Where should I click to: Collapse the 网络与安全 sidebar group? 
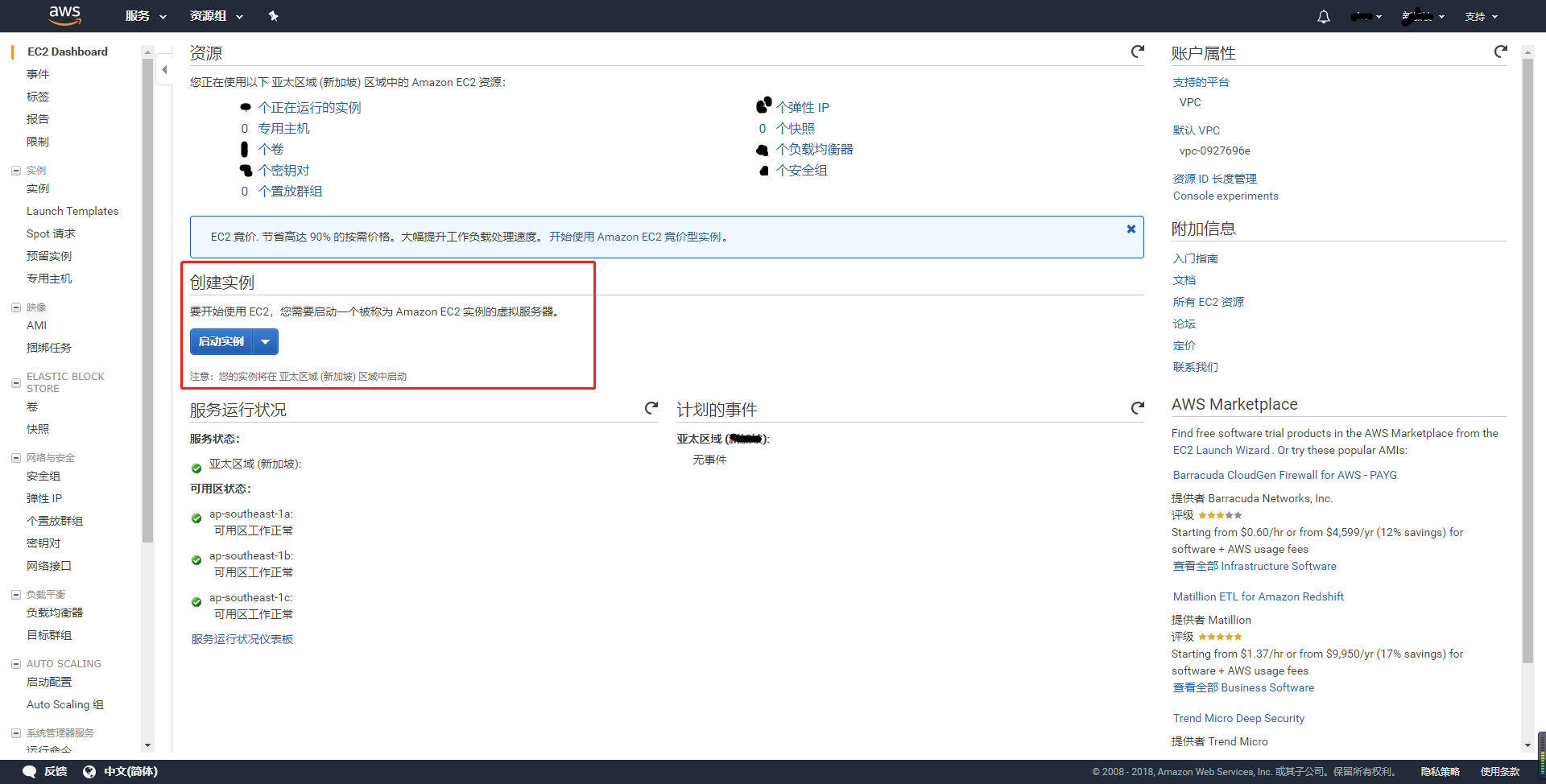(15, 458)
